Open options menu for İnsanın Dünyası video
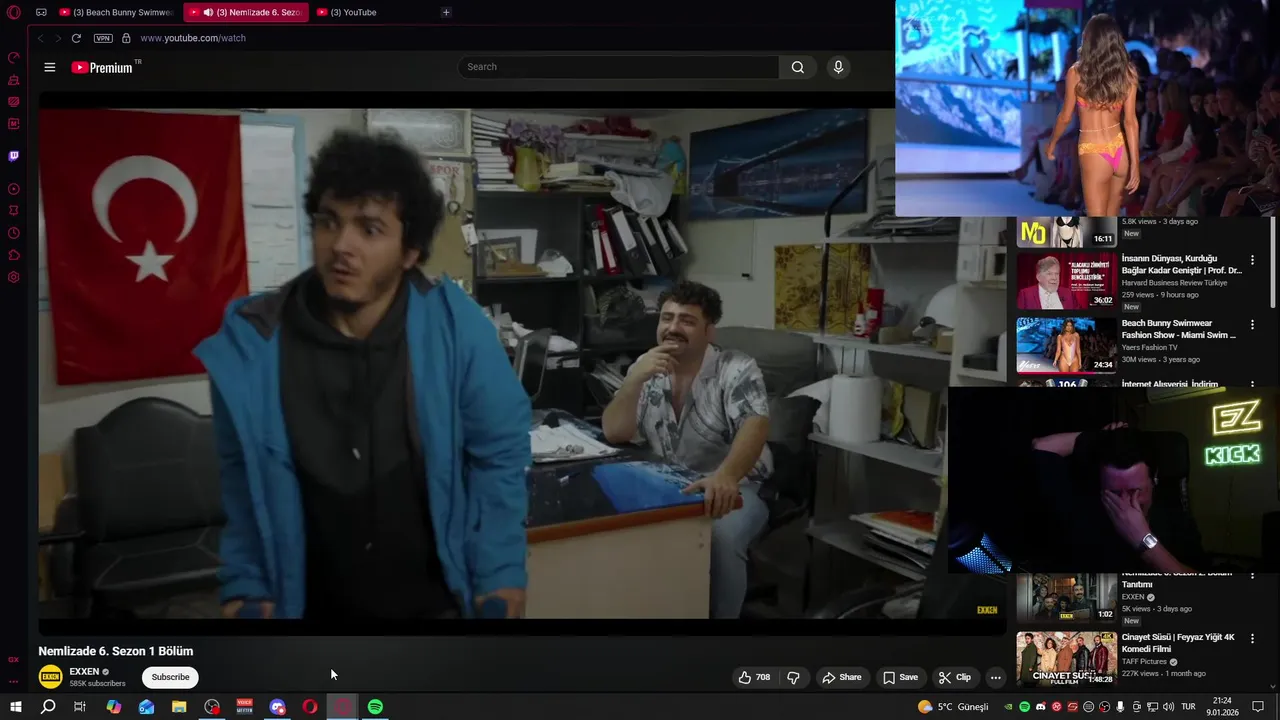The height and width of the screenshot is (720, 1280). click(x=1252, y=260)
